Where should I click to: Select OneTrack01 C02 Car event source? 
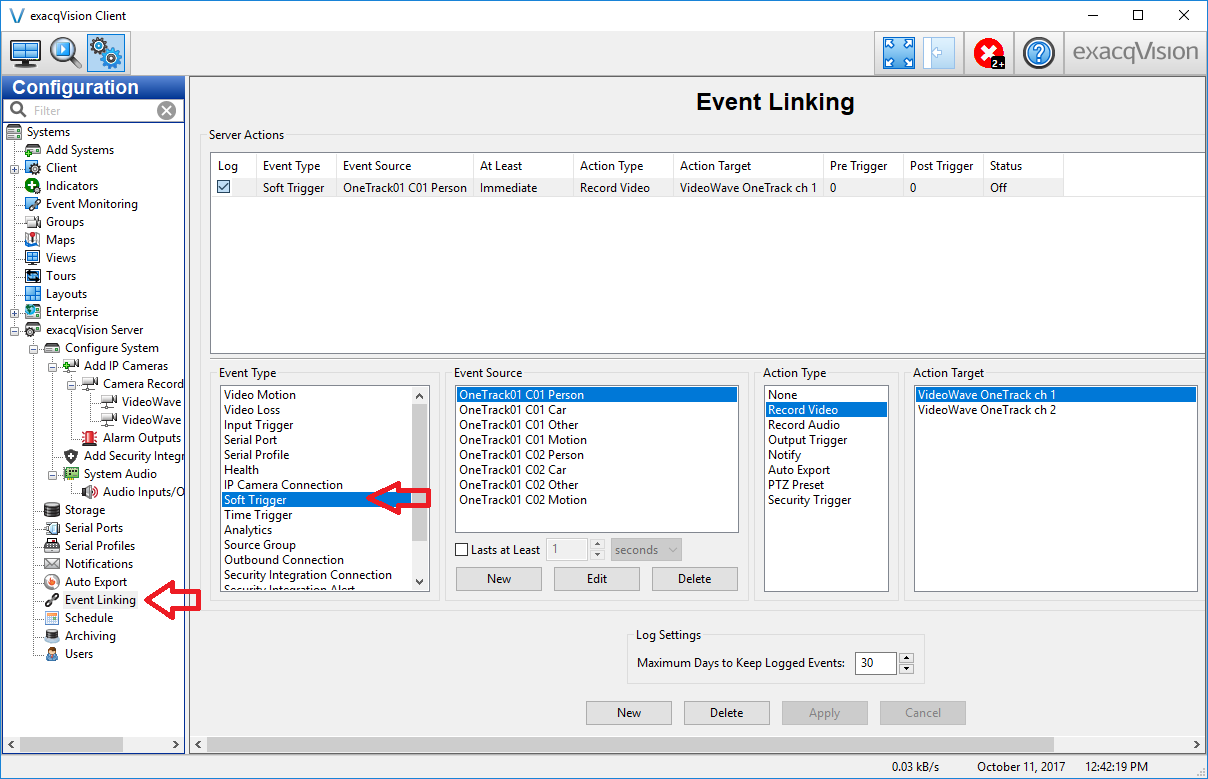(513, 470)
